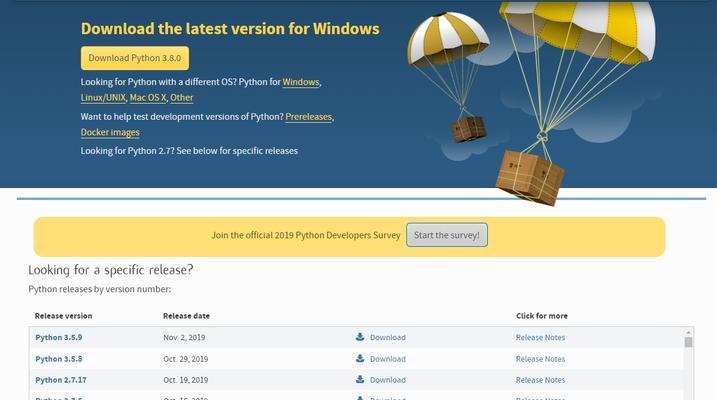Image resolution: width=717 pixels, height=400 pixels.
Task: Click the Looking for a specific release? heading
Action: point(111,270)
